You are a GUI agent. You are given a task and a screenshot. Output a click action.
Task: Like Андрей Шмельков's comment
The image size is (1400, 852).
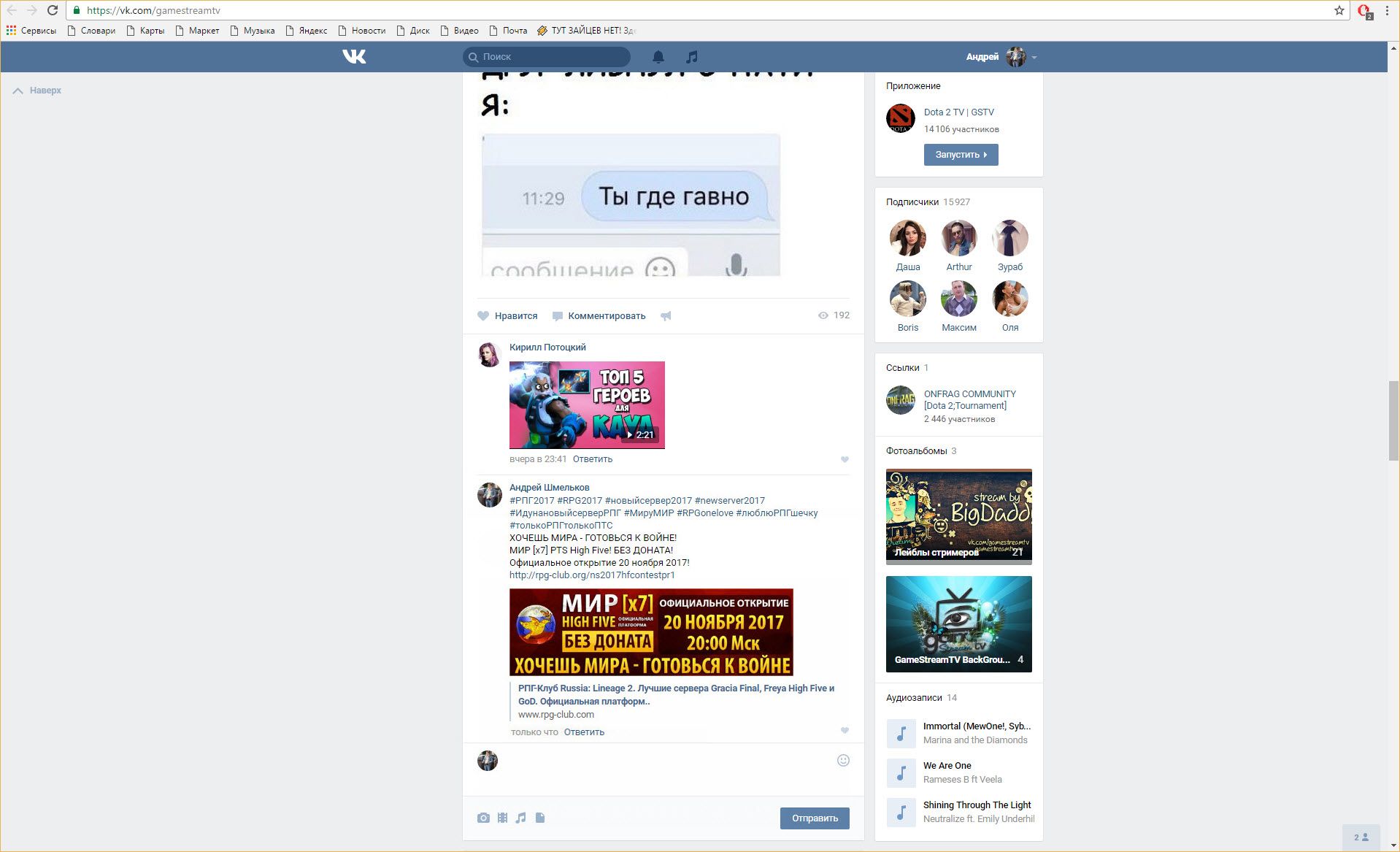[x=845, y=731]
